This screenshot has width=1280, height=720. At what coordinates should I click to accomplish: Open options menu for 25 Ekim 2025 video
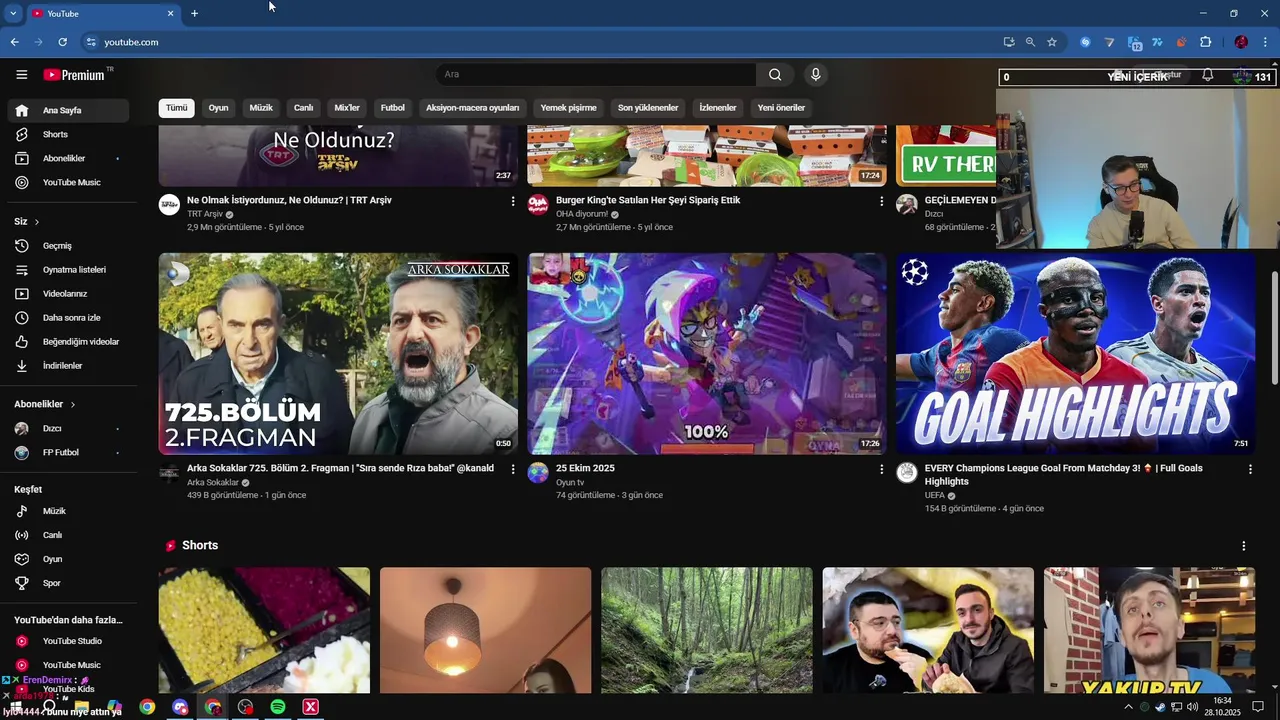tap(881, 469)
